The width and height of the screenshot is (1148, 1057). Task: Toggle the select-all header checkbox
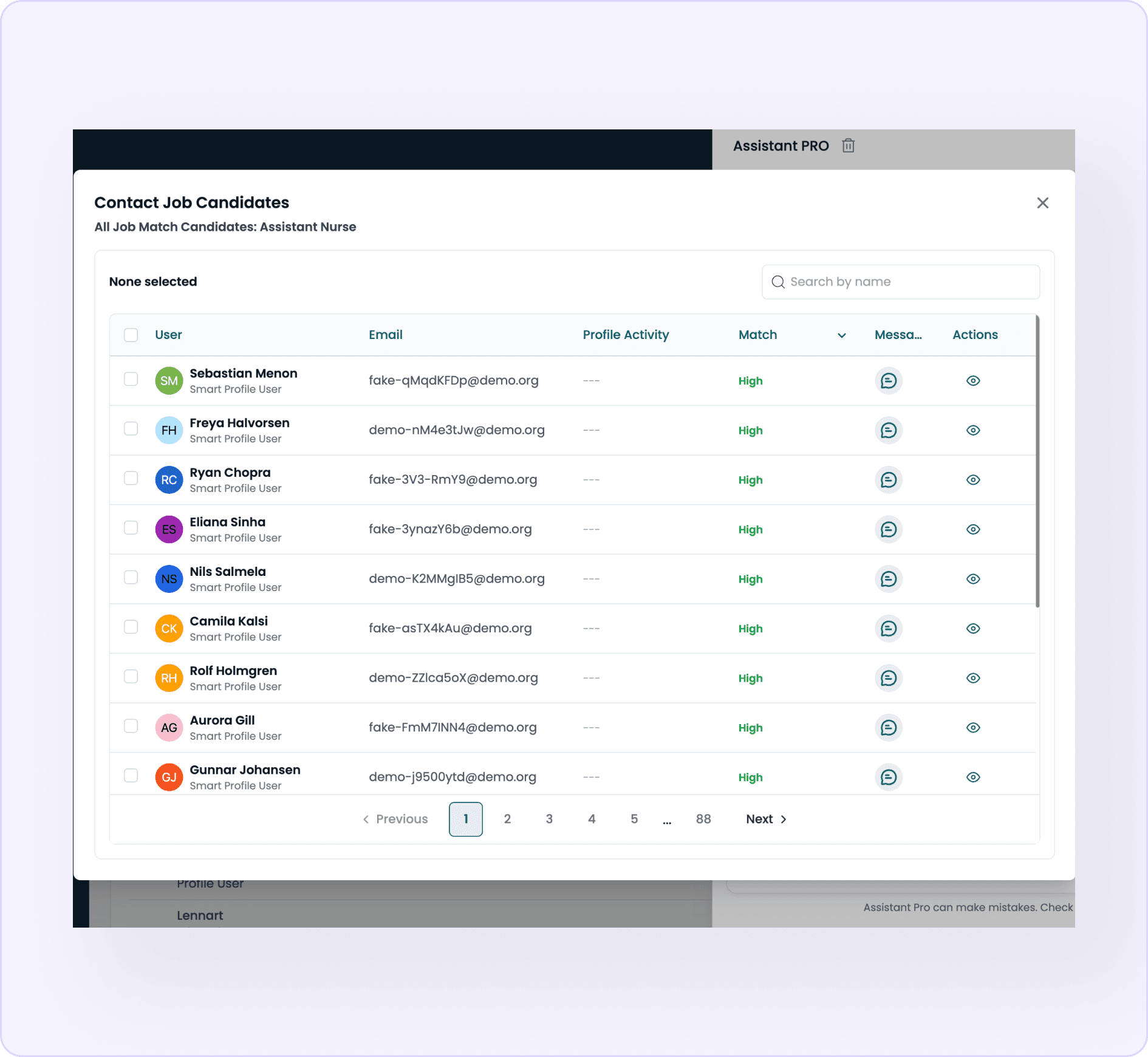tap(131, 335)
